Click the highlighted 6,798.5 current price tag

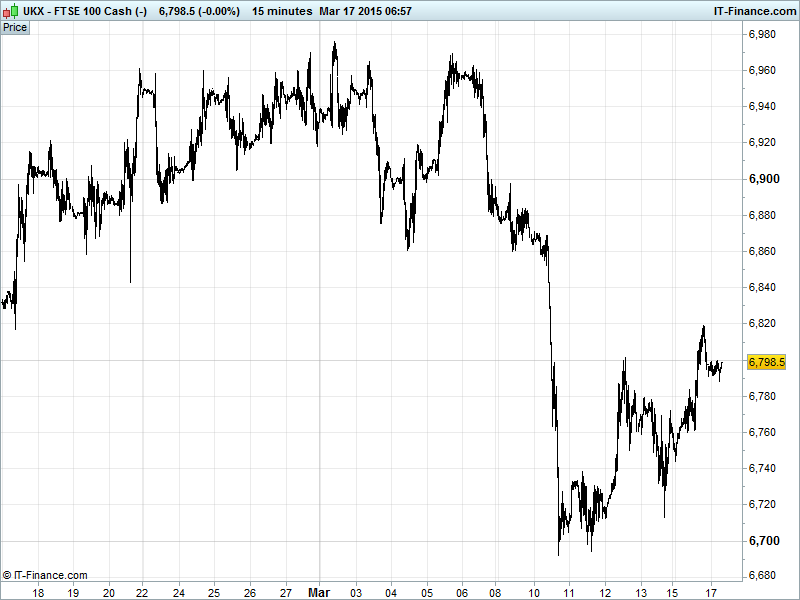click(x=766, y=362)
